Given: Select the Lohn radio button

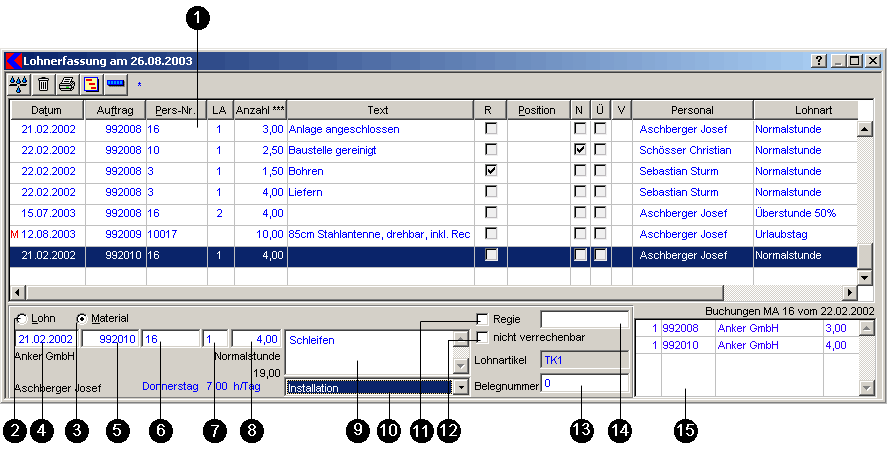Looking at the screenshot, I should (22, 319).
